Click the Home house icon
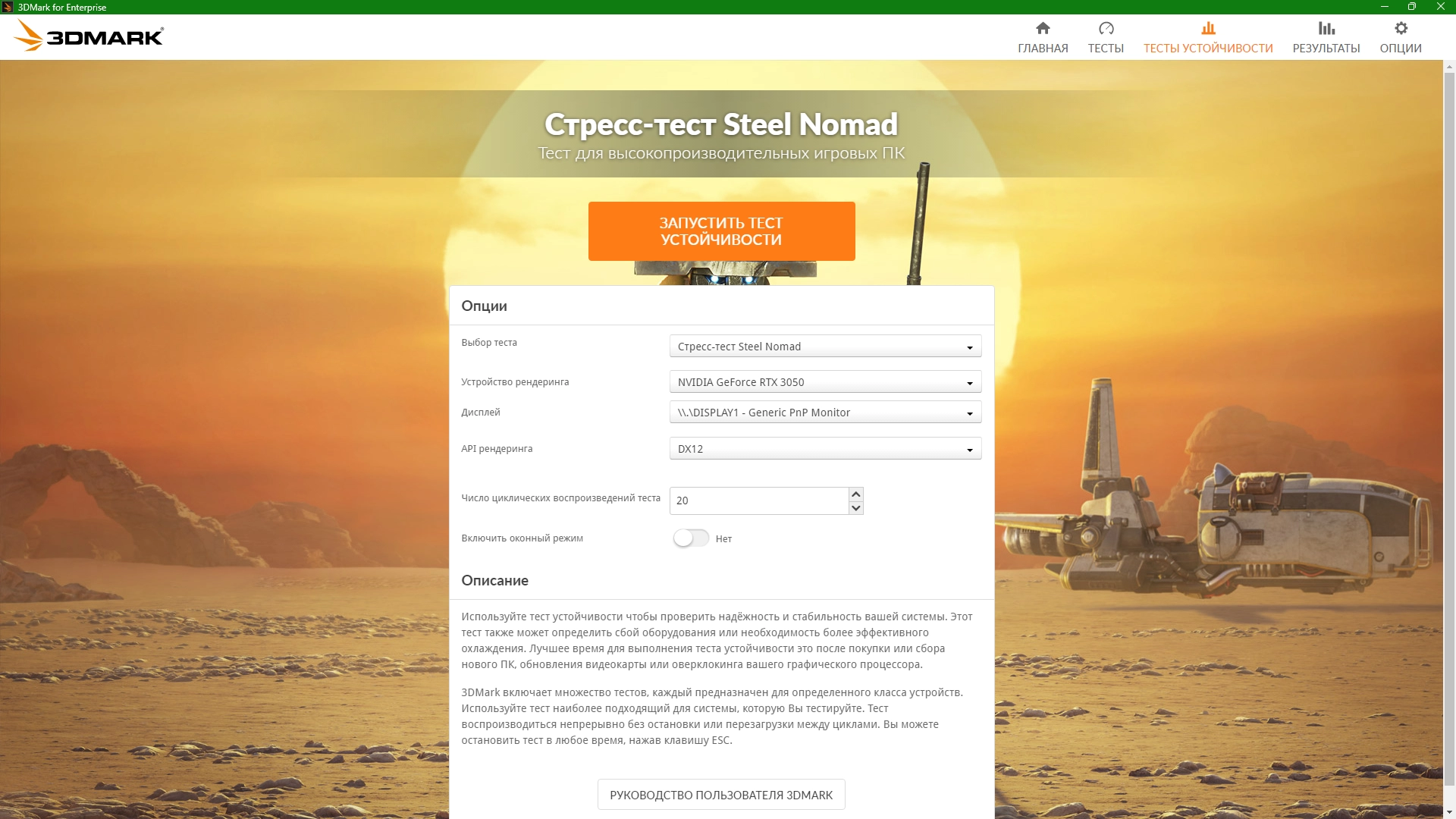Image resolution: width=1456 pixels, height=819 pixels. (x=1043, y=28)
